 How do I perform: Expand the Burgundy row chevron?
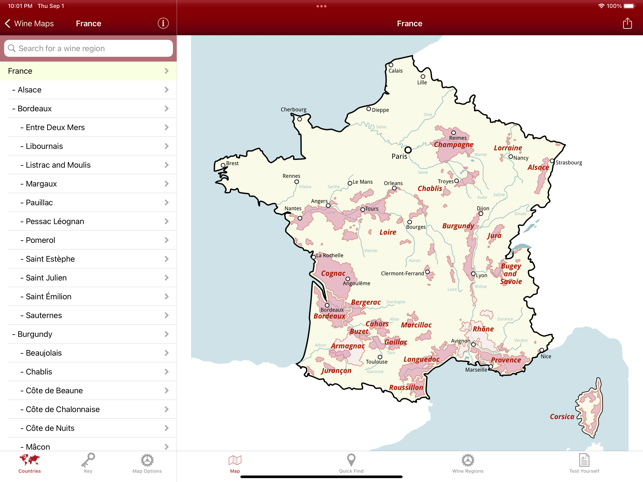[x=166, y=334]
